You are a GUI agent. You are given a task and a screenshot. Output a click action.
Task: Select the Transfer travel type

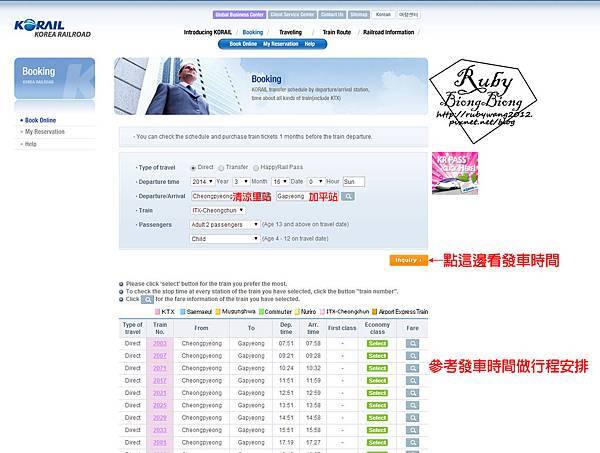[x=221, y=168]
